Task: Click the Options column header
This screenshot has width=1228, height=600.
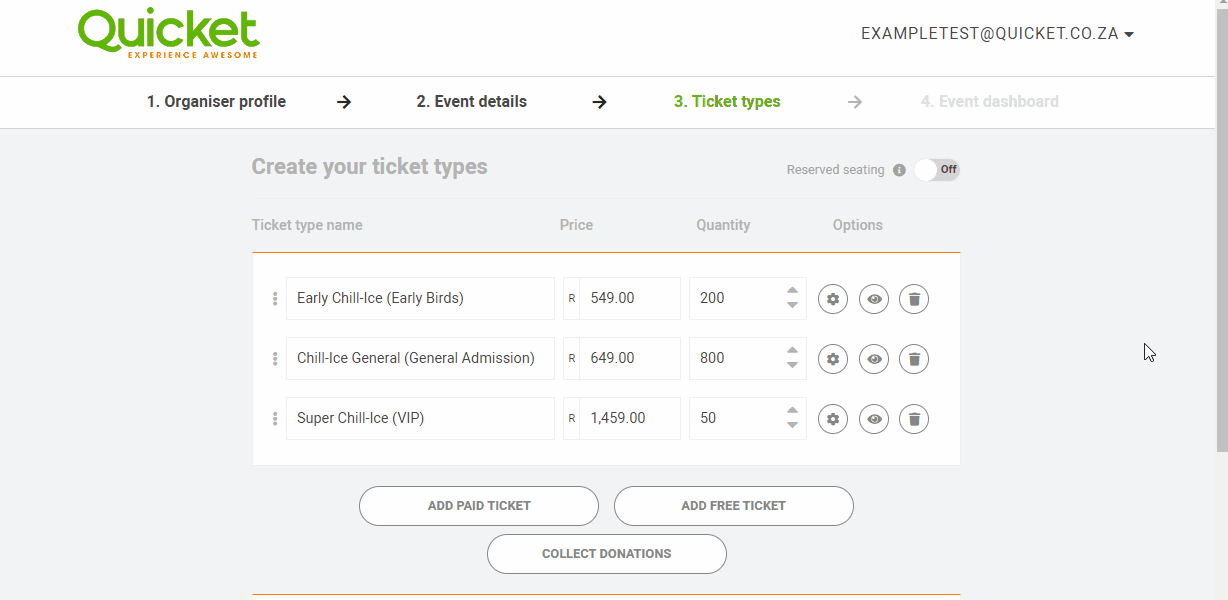Action: point(858,225)
